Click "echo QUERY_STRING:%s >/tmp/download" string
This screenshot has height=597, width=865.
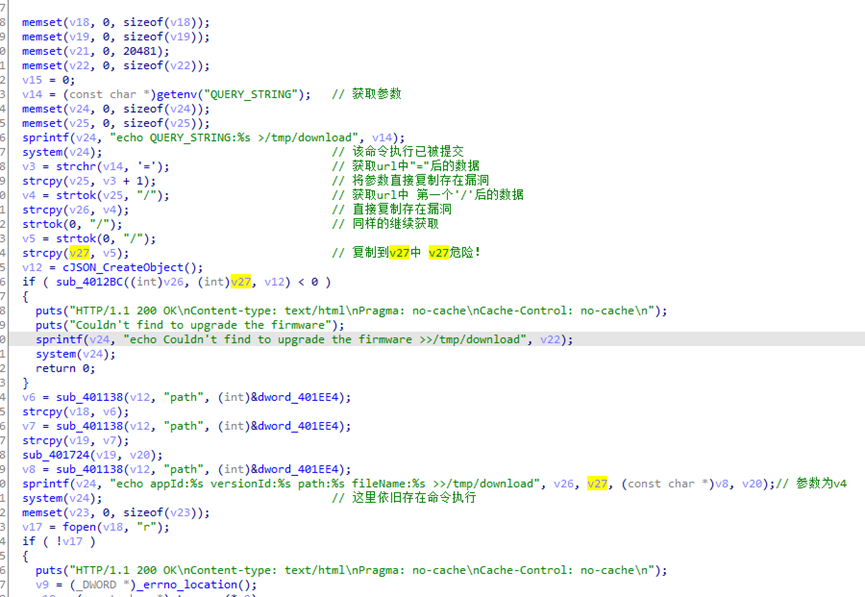[234, 138]
